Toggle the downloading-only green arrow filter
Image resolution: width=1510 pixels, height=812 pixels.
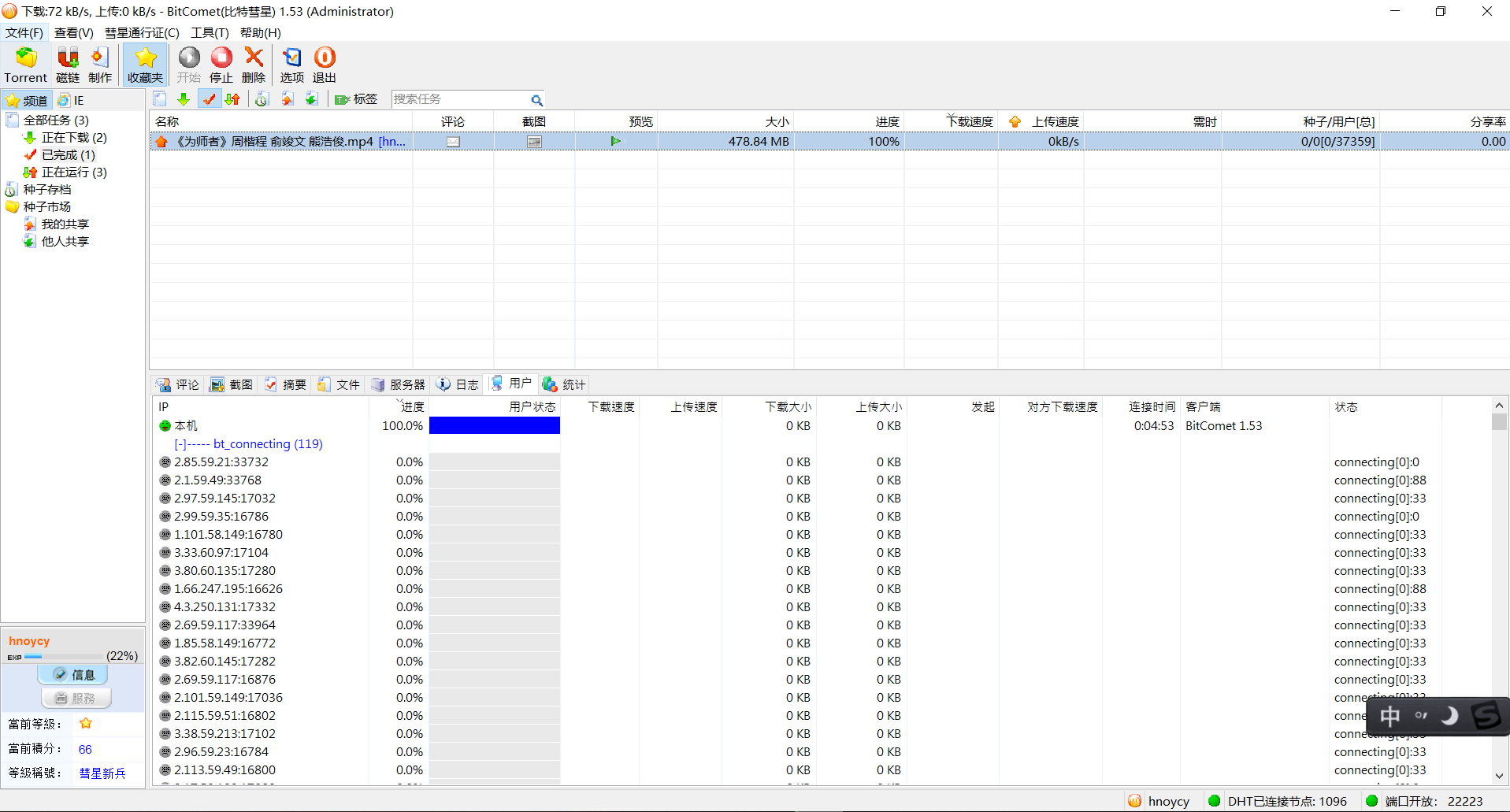(x=184, y=99)
